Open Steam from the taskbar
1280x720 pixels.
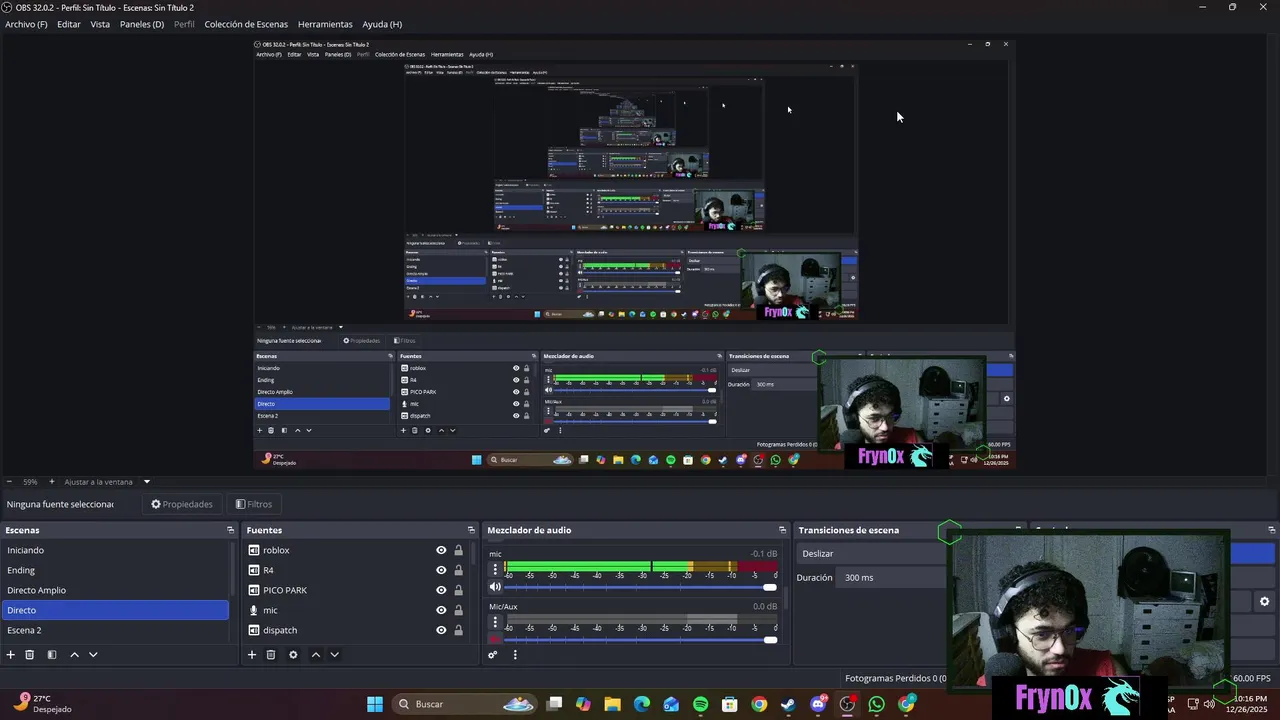(x=788, y=704)
